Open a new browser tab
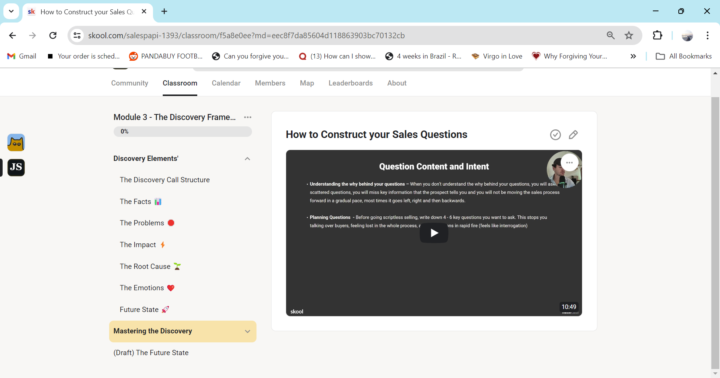Screen dimensions: 720x378 tap(164, 11)
